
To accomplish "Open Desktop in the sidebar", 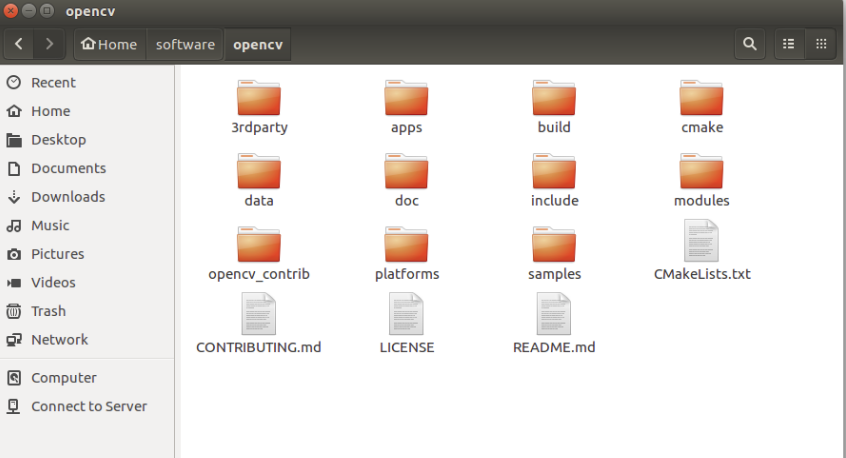I will pos(87,140).
